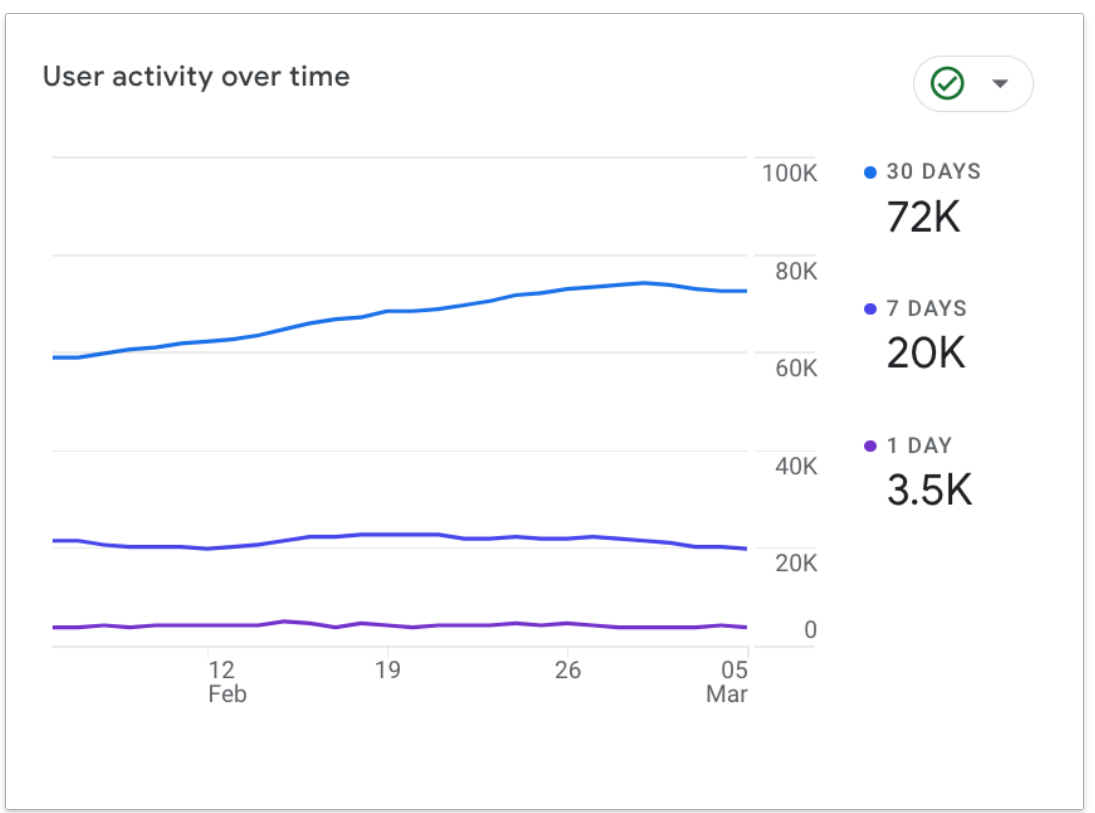The height and width of the screenshot is (813, 1095).
Task: Click the 80K y-axis label
Action: (795, 271)
